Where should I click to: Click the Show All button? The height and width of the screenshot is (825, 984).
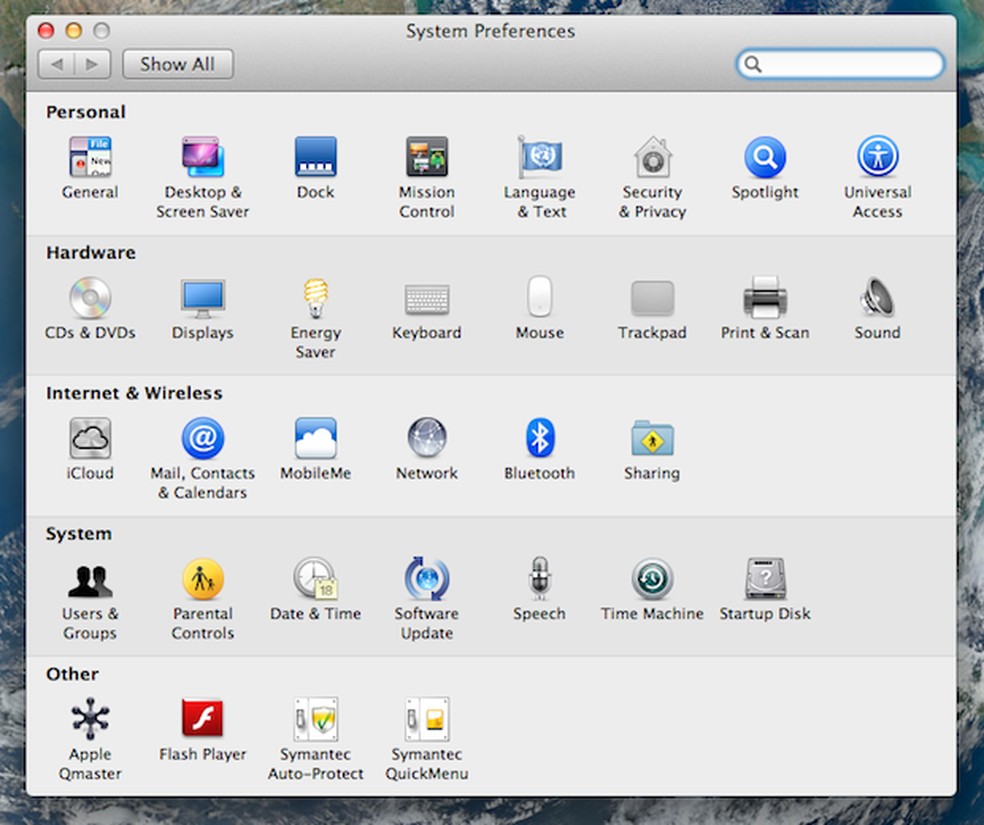point(178,64)
